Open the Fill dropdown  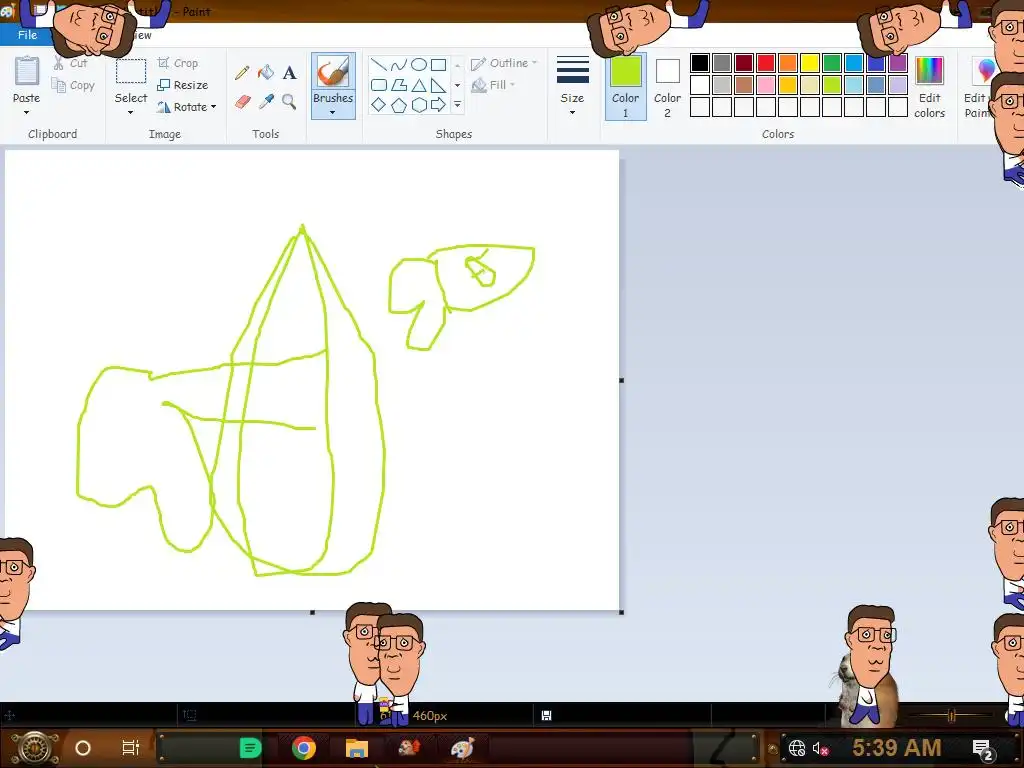click(494, 85)
